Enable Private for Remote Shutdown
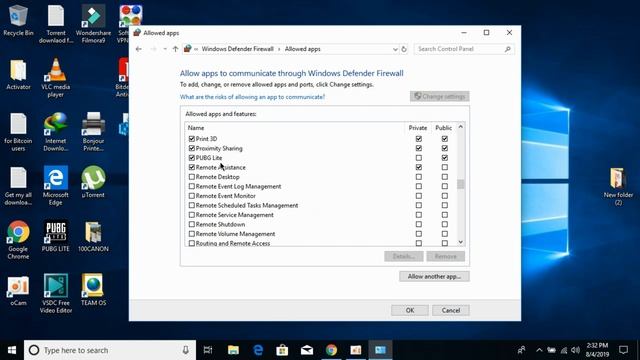This screenshot has width=640, height=360. (419, 224)
